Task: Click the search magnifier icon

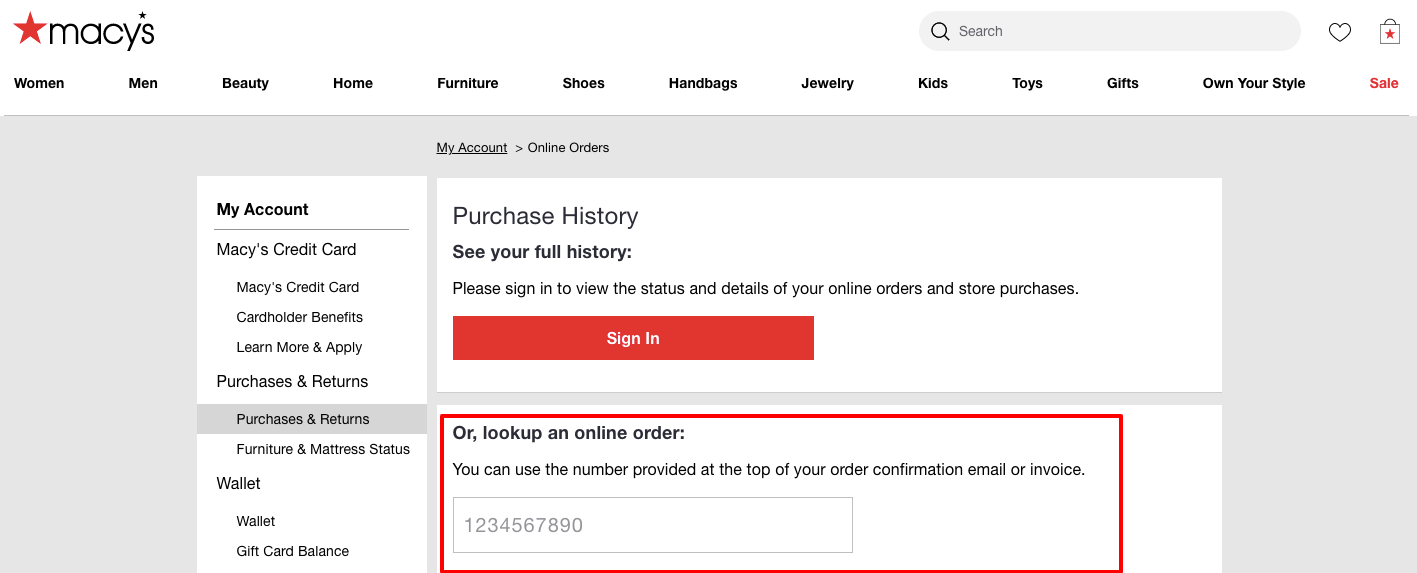Action: coord(940,31)
